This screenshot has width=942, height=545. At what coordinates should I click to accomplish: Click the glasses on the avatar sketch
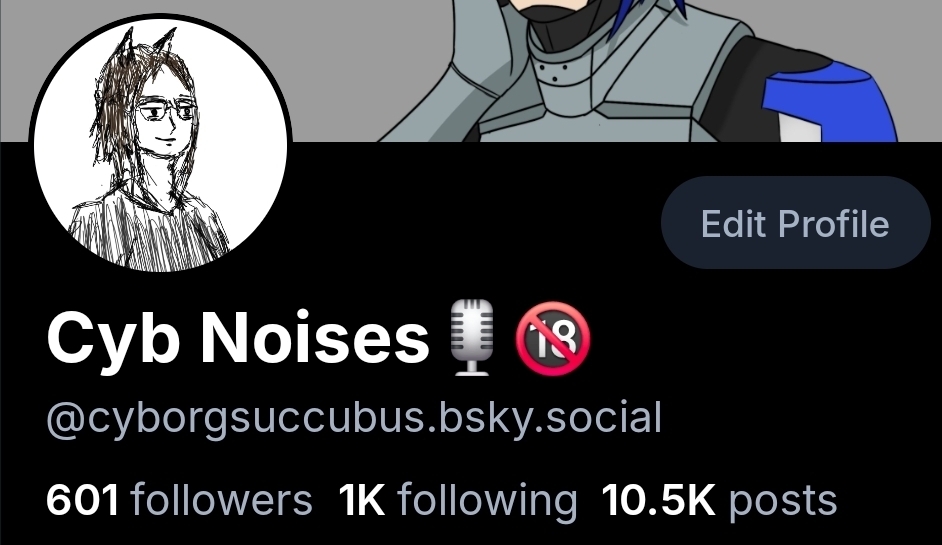(x=165, y=112)
